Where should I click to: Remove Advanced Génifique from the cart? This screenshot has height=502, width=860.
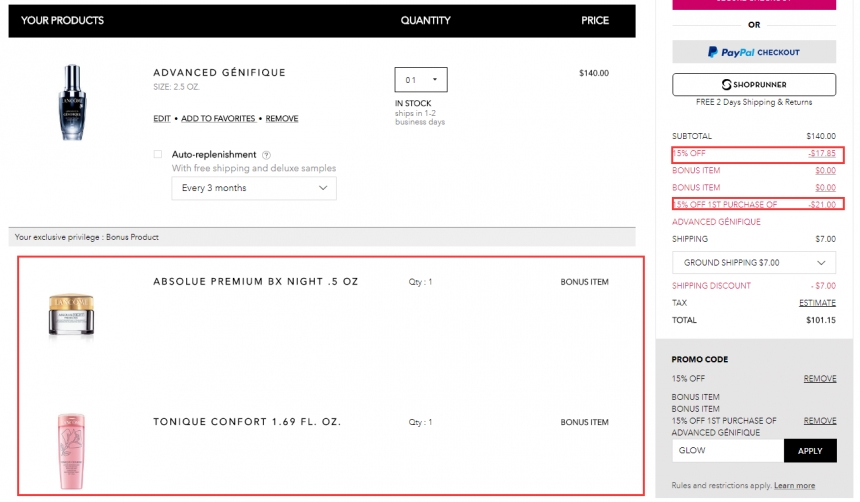pyautogui.click(x=282, y=119)
